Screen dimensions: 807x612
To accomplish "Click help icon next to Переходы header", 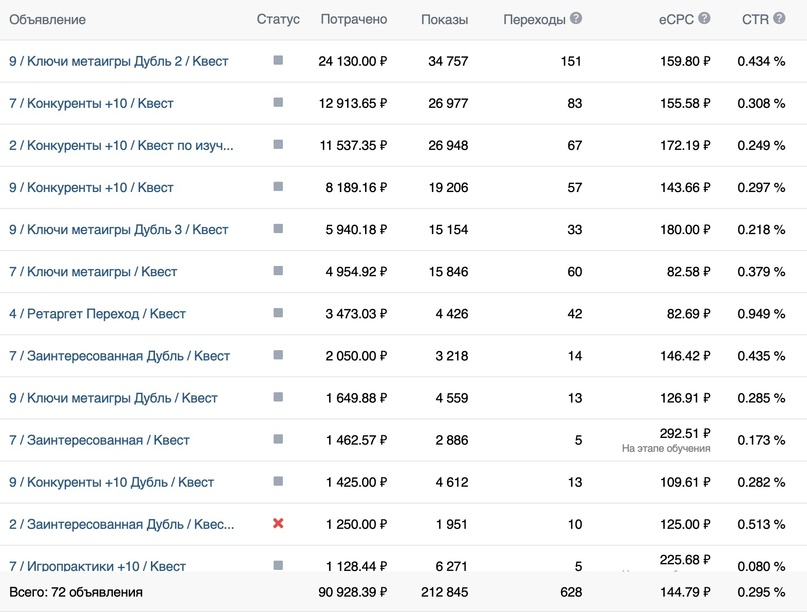I will tap(576, 19).
